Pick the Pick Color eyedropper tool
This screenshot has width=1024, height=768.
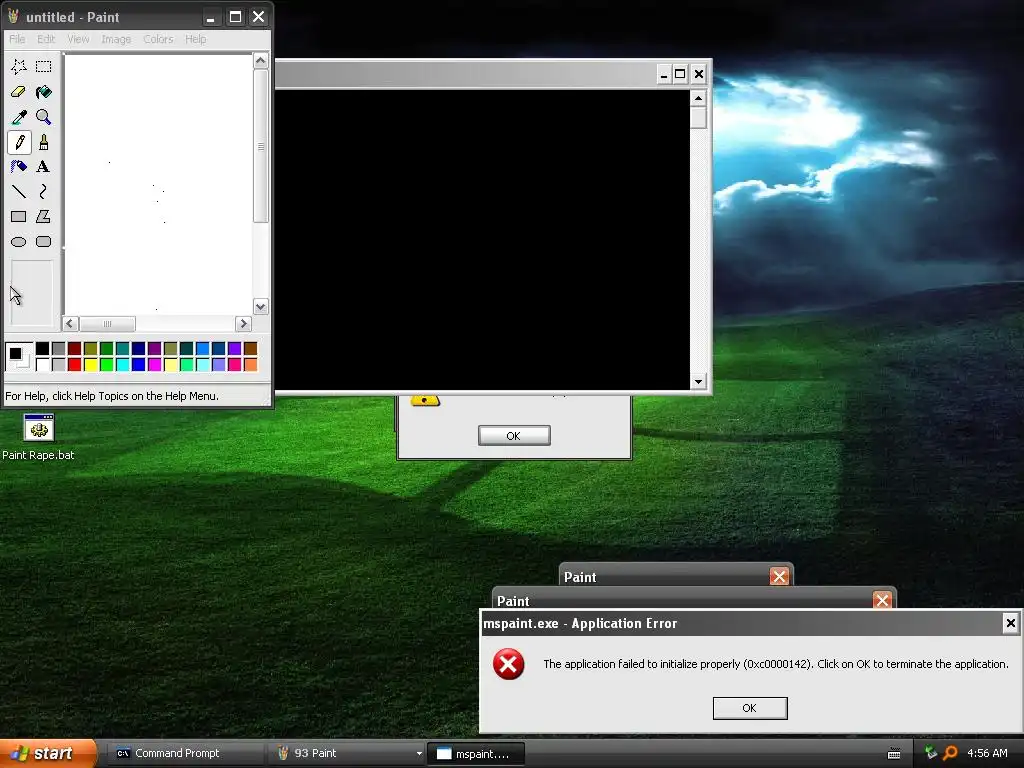tap(18, 117)
